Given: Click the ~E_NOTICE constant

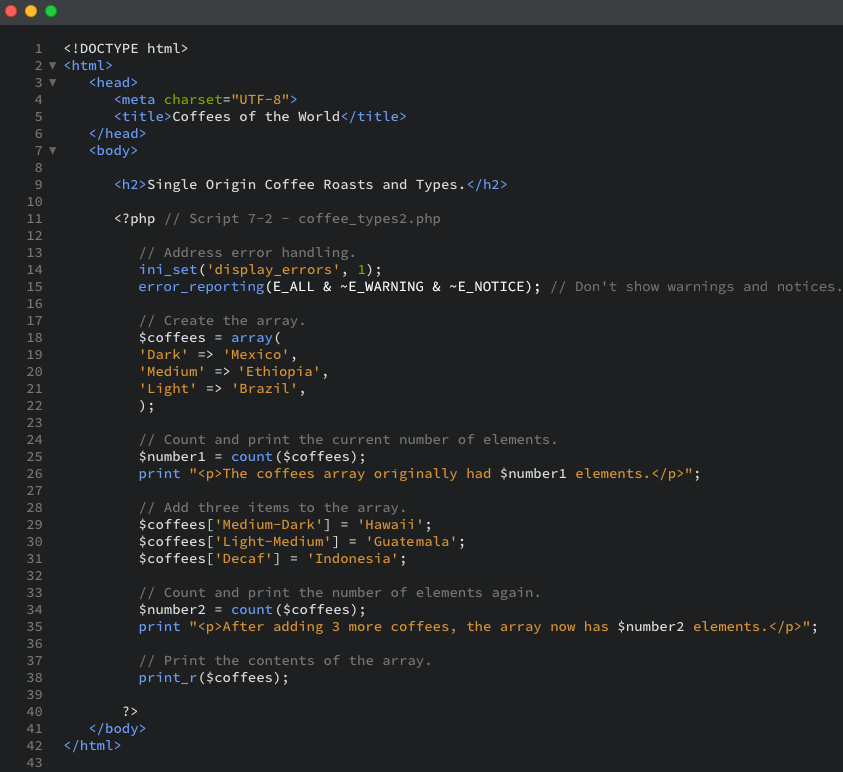Looking at the screenshot, I should pyautogui.click(x=487, y=287).
